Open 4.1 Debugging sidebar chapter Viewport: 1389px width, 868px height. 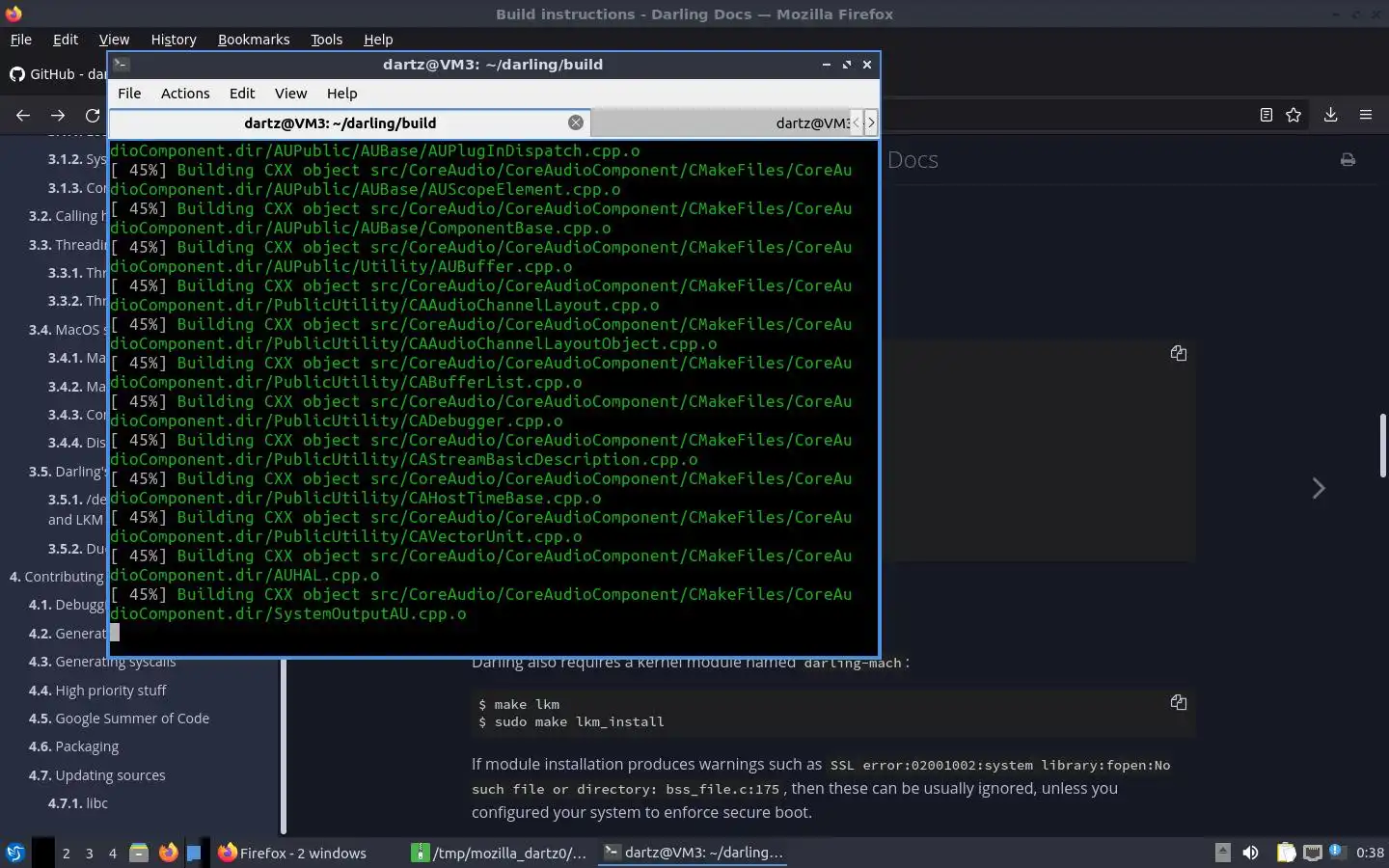[x=68, y=605]
